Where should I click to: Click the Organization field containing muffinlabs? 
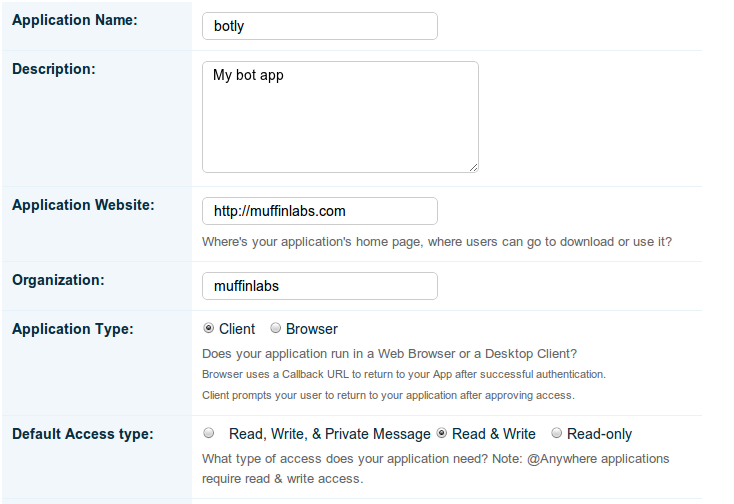coord(319,286)
